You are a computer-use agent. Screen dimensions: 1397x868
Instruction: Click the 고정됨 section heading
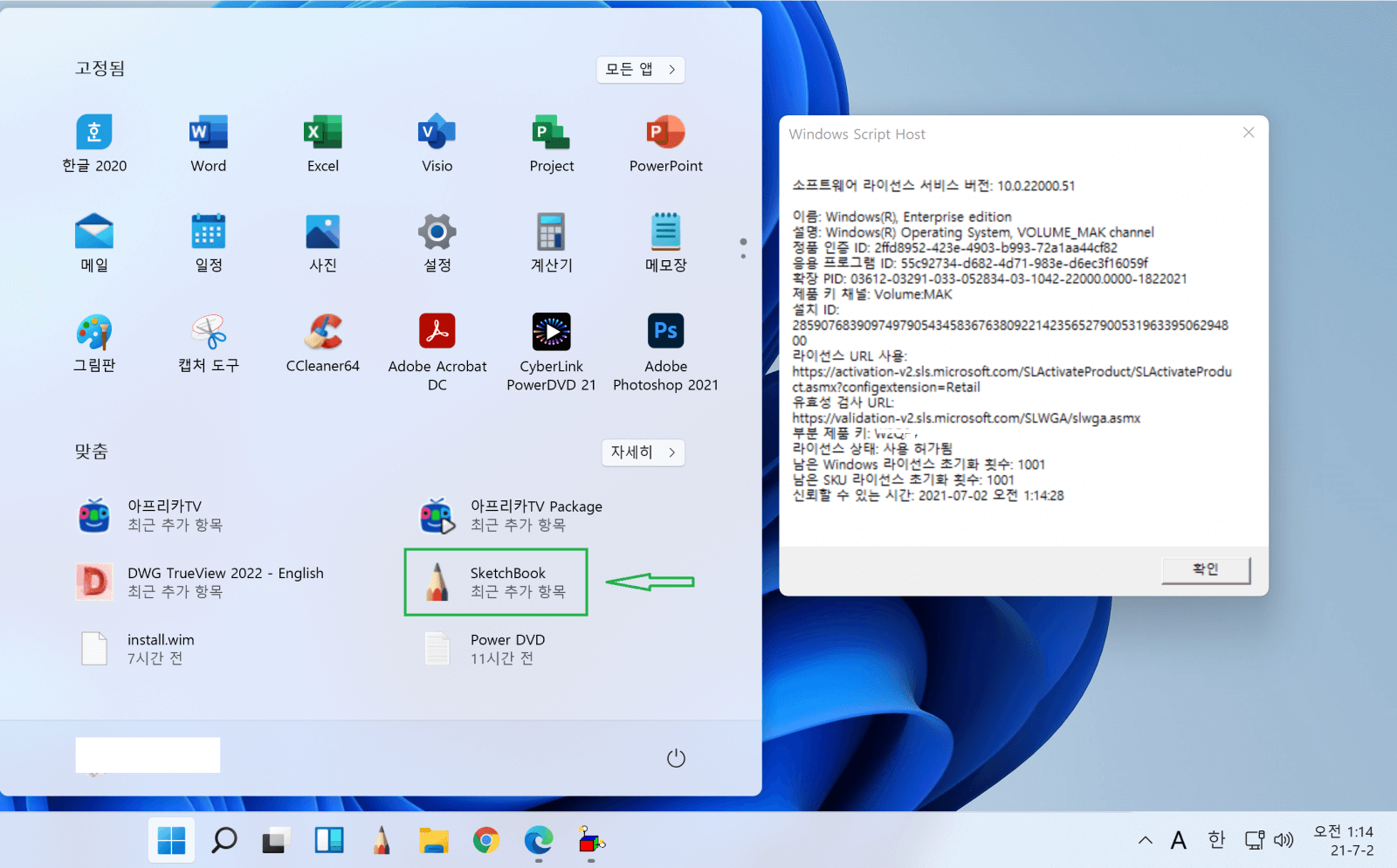pyautogui.click(x=100, y=68)
